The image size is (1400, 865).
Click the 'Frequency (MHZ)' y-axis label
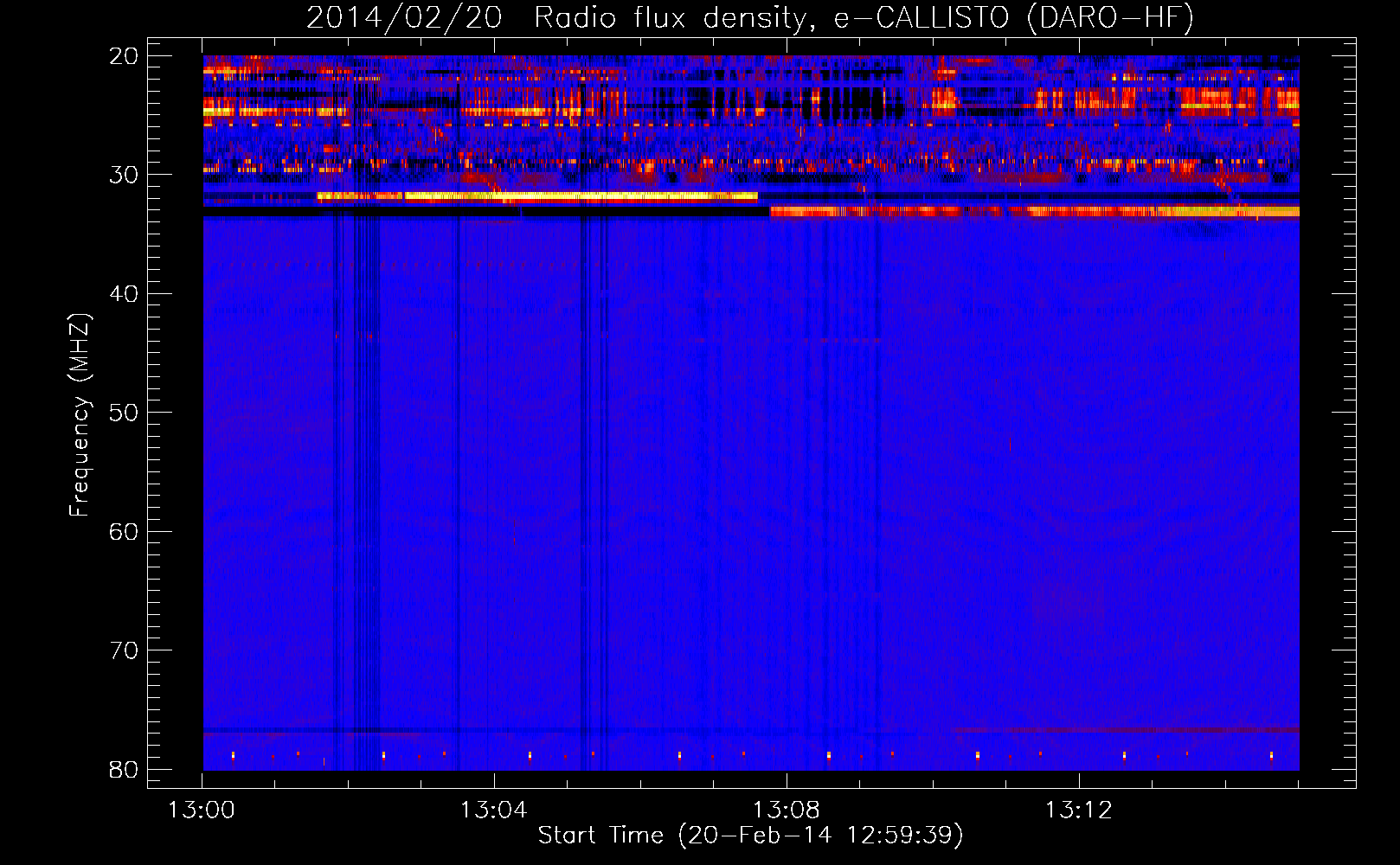[80, 415]
